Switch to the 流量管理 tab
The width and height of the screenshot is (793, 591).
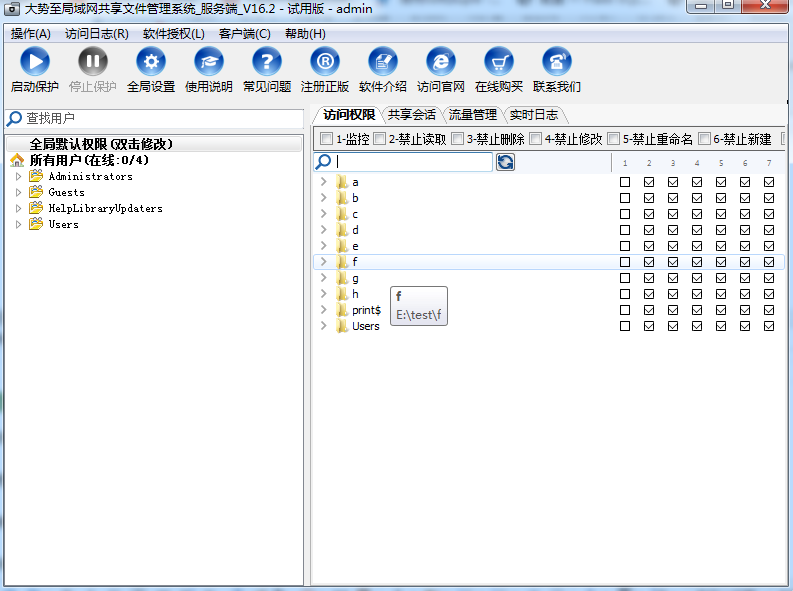472,115
